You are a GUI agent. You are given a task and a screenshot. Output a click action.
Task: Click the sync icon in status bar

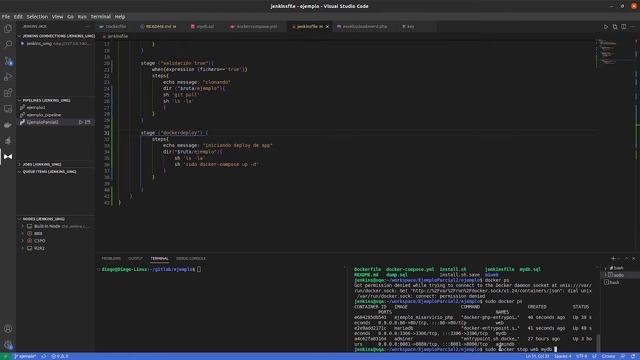click(x=44, y=356)
